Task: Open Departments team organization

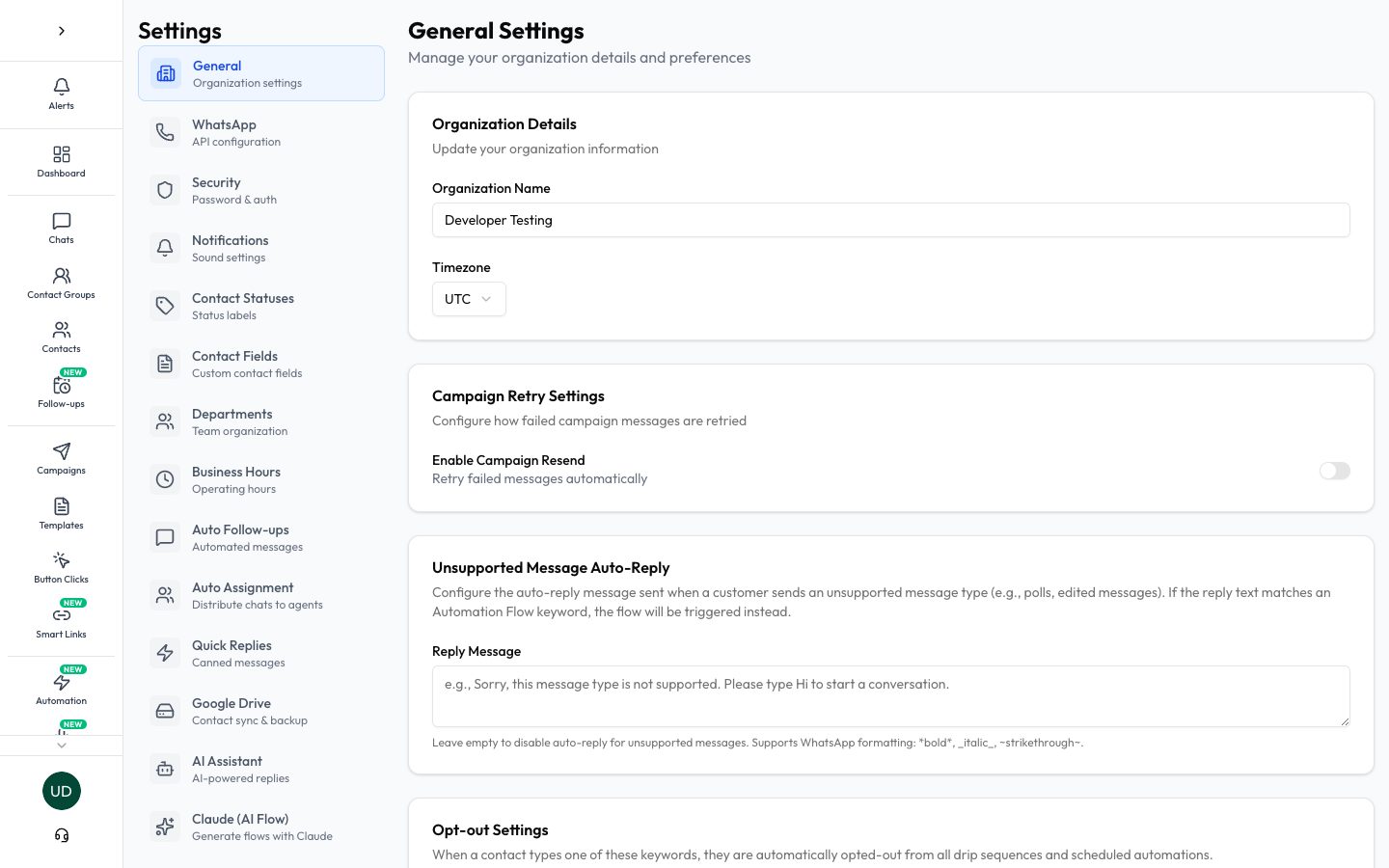Action: tap(261, 421)
